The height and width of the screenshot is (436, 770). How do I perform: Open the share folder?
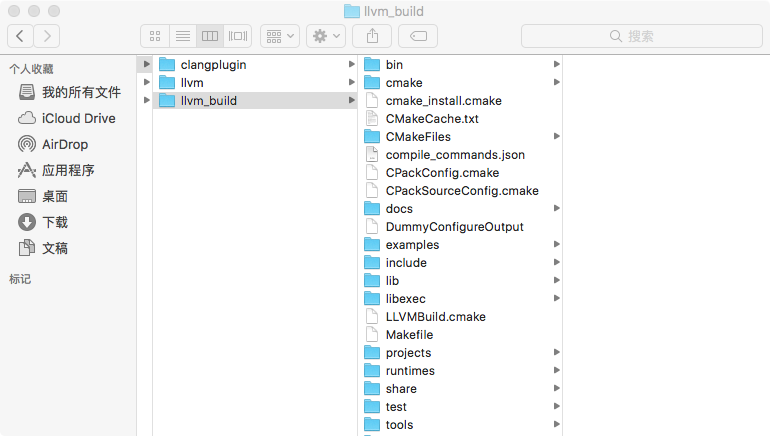(x=460, y=389)
